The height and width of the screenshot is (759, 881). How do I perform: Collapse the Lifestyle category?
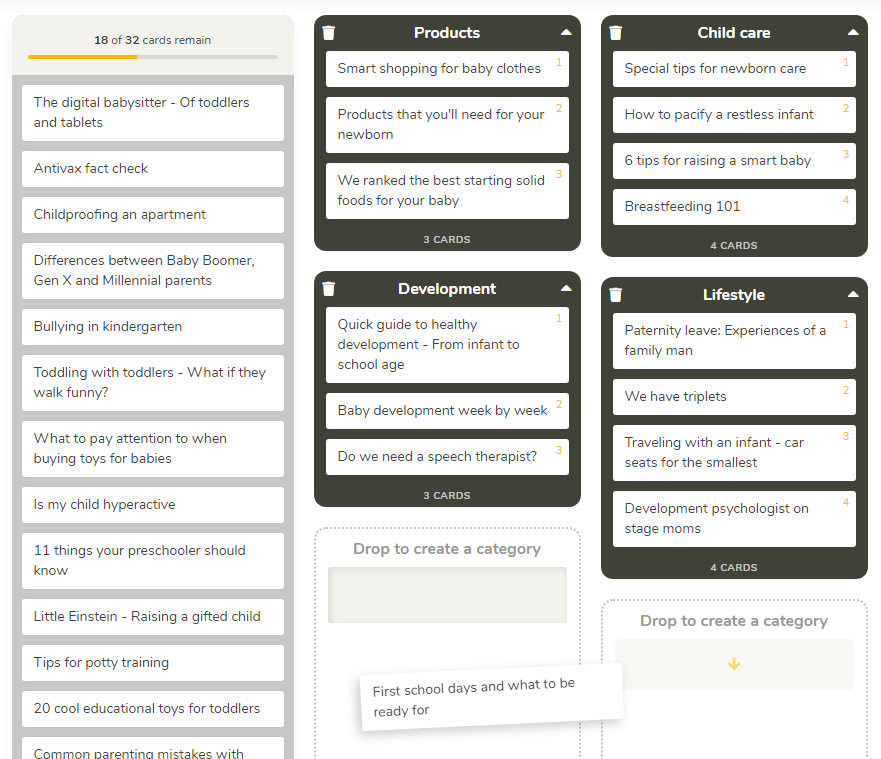click(x=853, y=294)
